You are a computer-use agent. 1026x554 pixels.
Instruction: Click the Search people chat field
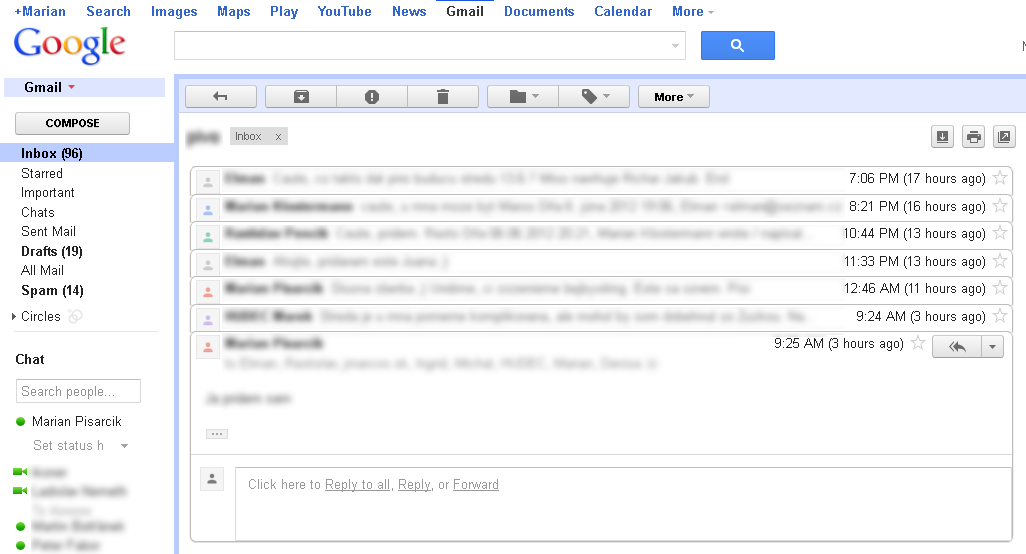pos(78,391)
